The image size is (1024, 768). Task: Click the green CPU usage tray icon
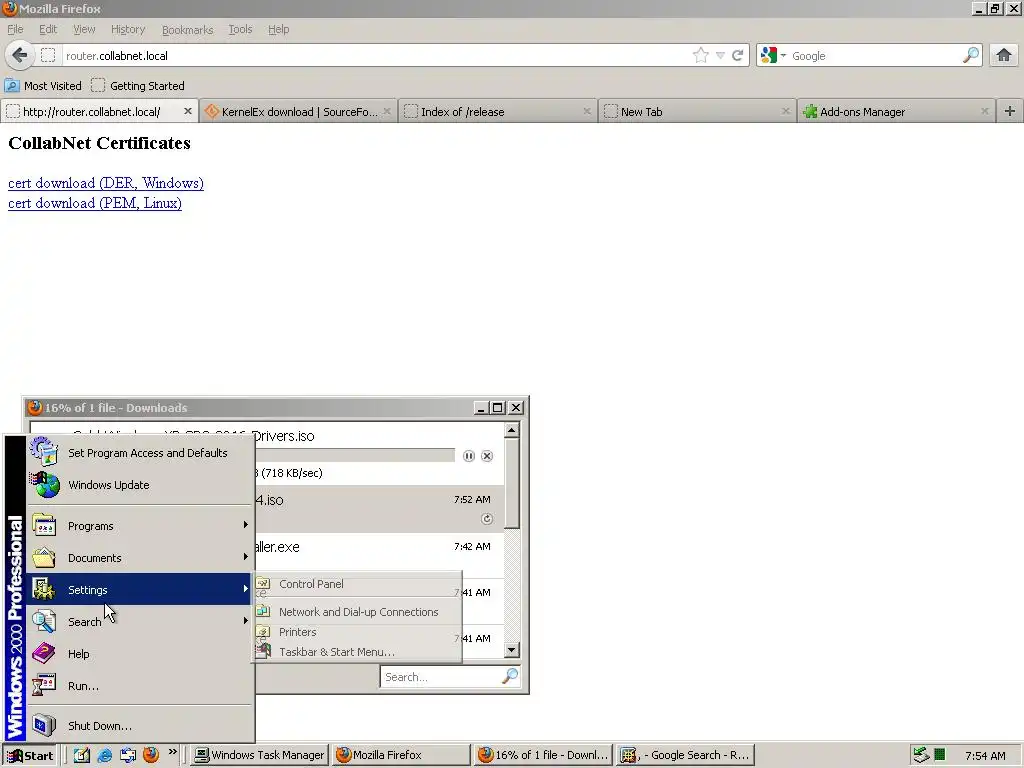[x=939, y=755]
